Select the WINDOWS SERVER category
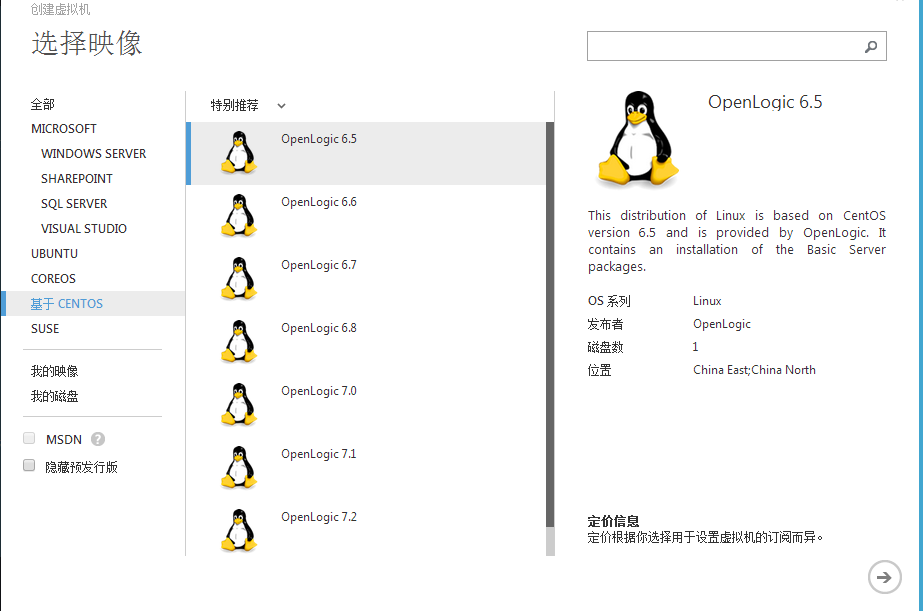923x611 pixels. [94, 154]
